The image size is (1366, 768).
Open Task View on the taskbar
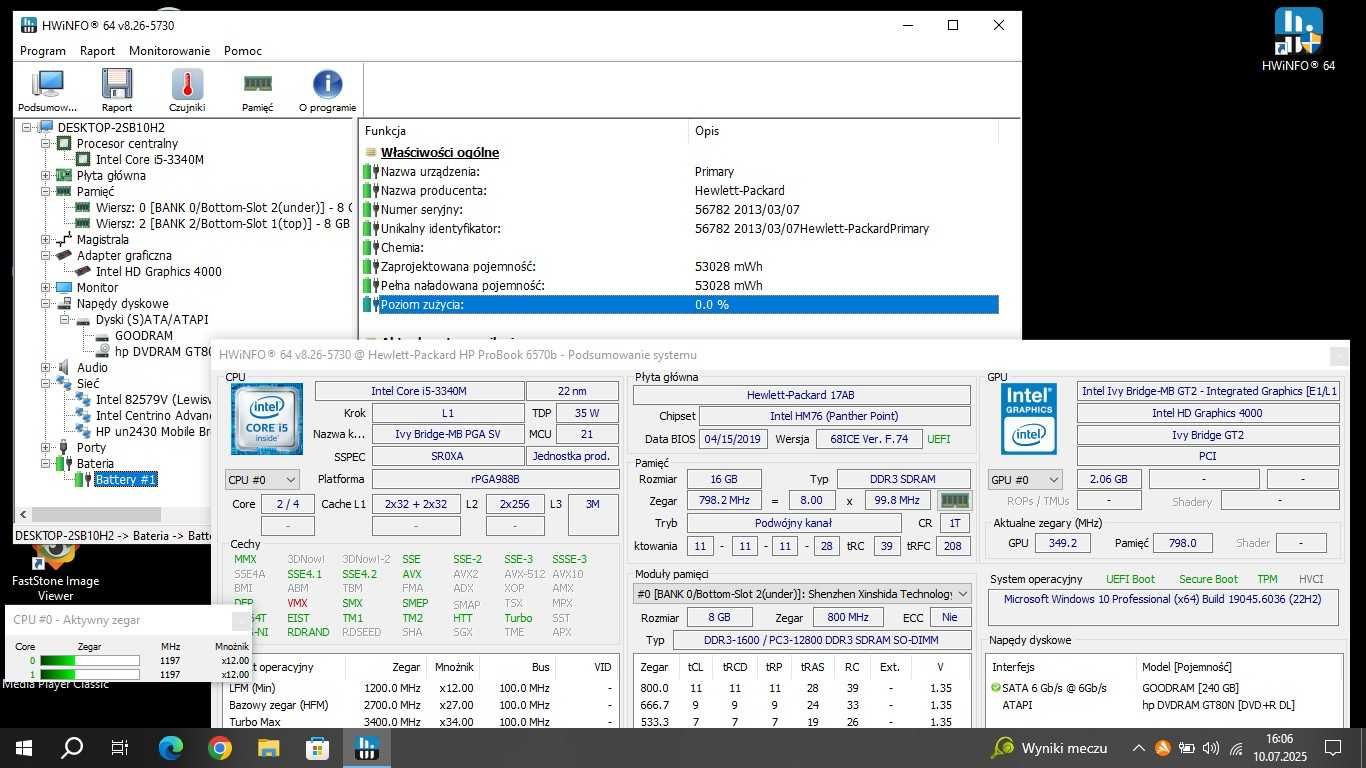tap(120, 748)
